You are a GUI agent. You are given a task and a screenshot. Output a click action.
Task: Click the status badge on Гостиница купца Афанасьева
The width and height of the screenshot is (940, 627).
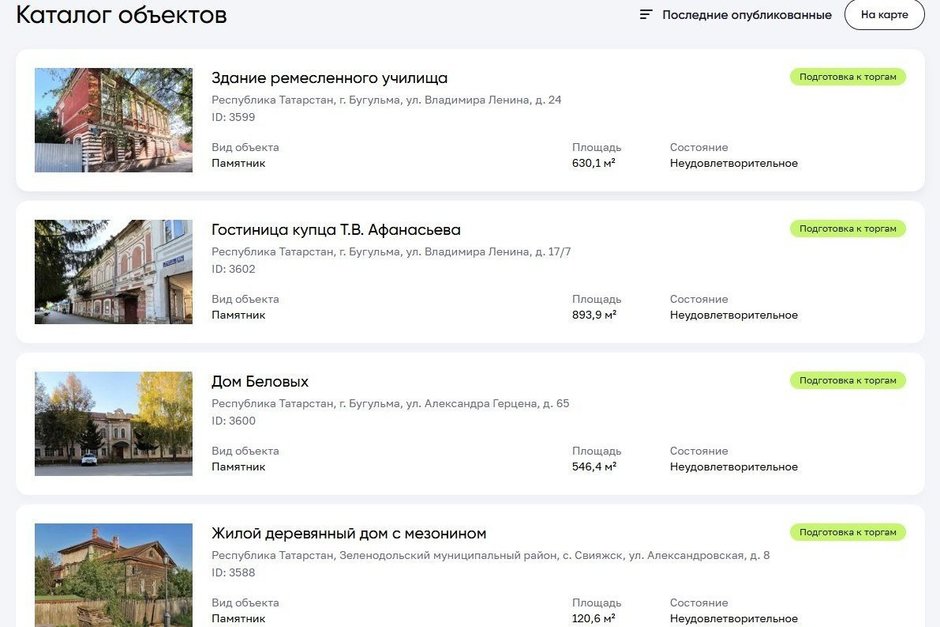coord(847,229)
